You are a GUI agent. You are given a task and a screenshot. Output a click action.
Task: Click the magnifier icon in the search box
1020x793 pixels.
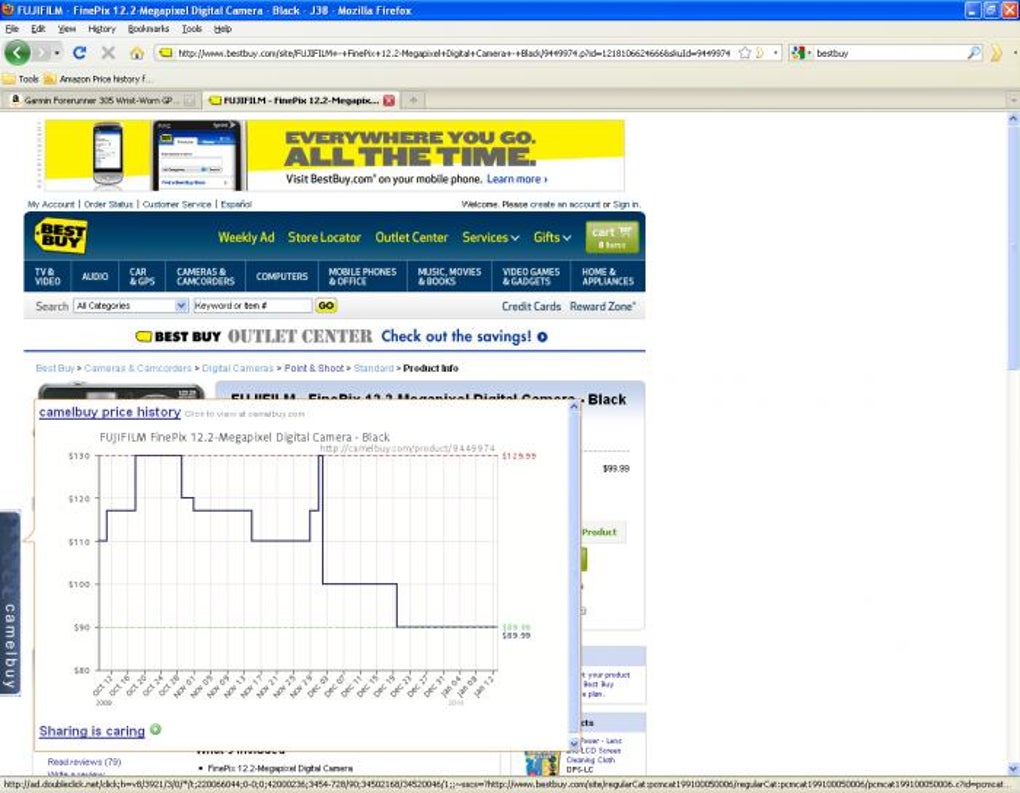(974, 53)
